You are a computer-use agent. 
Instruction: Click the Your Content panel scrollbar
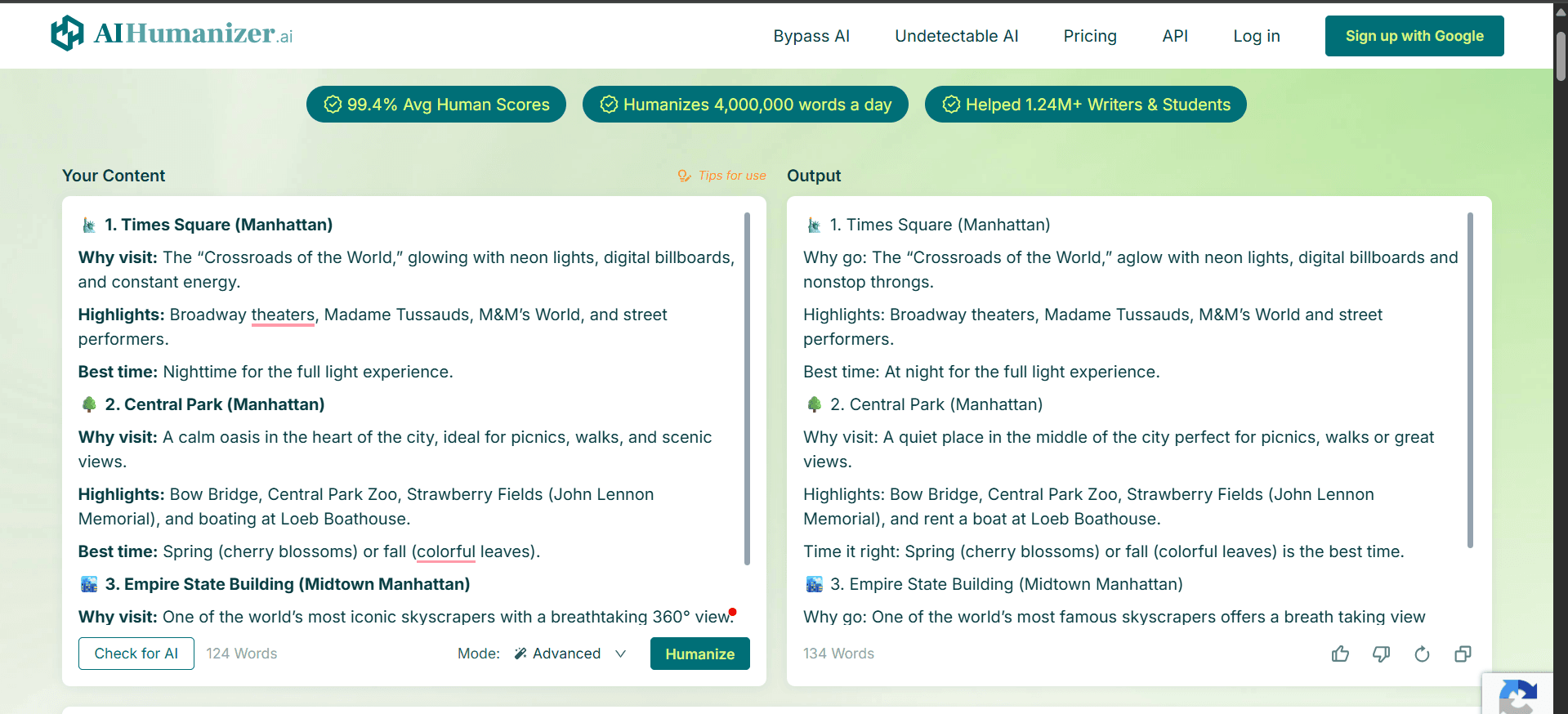pyautogui.click(x=747, y=388)
